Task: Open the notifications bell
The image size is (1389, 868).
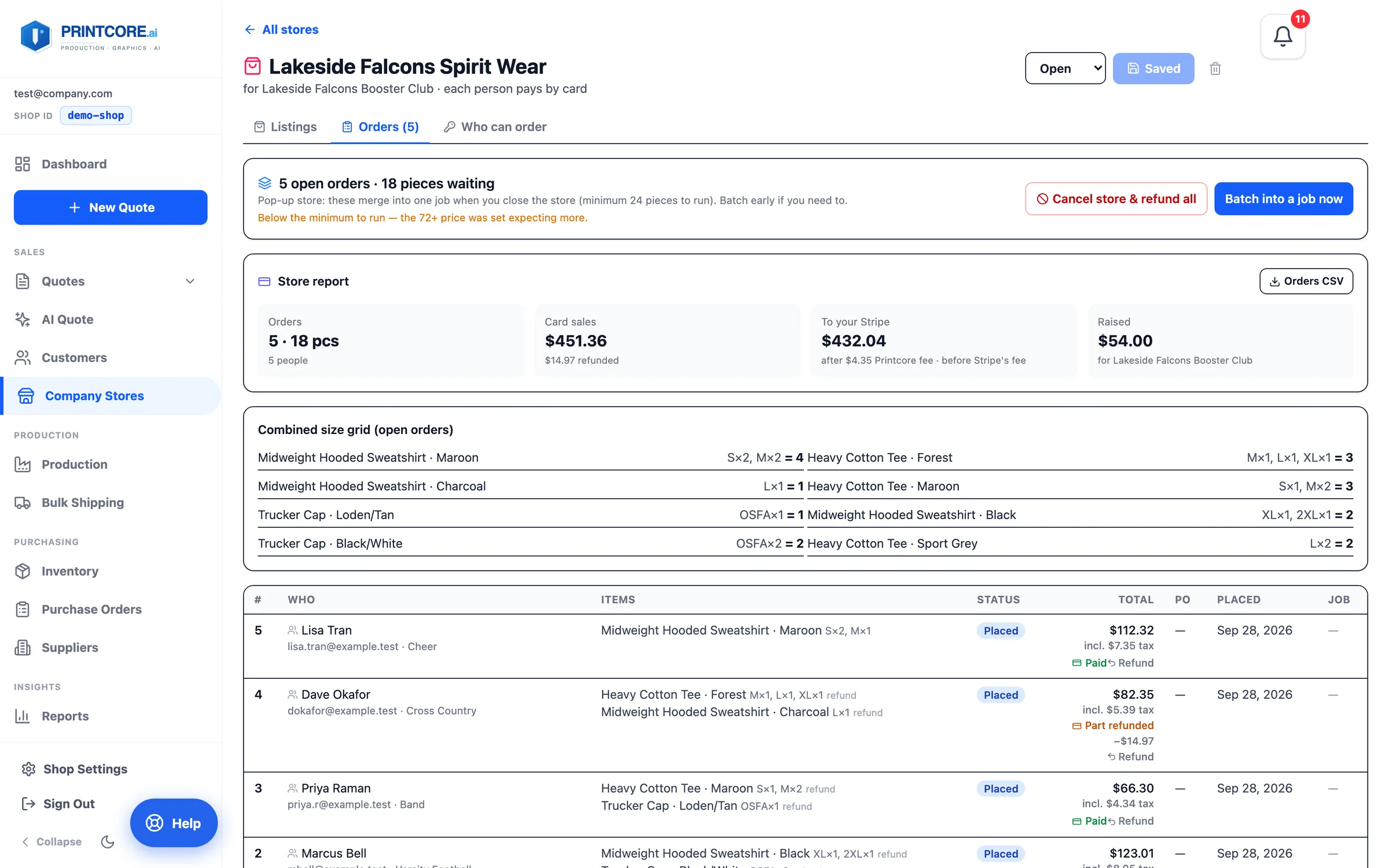Action: point(1283,36)
